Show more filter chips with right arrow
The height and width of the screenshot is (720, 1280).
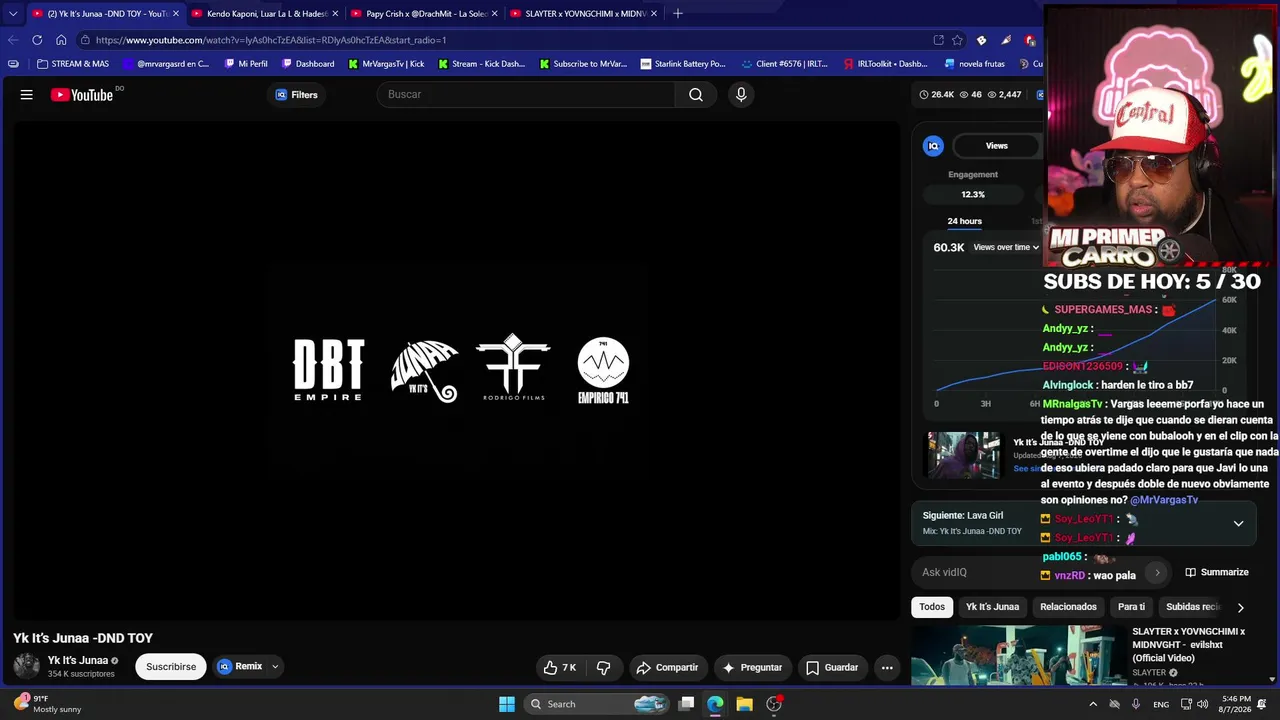1241,607
